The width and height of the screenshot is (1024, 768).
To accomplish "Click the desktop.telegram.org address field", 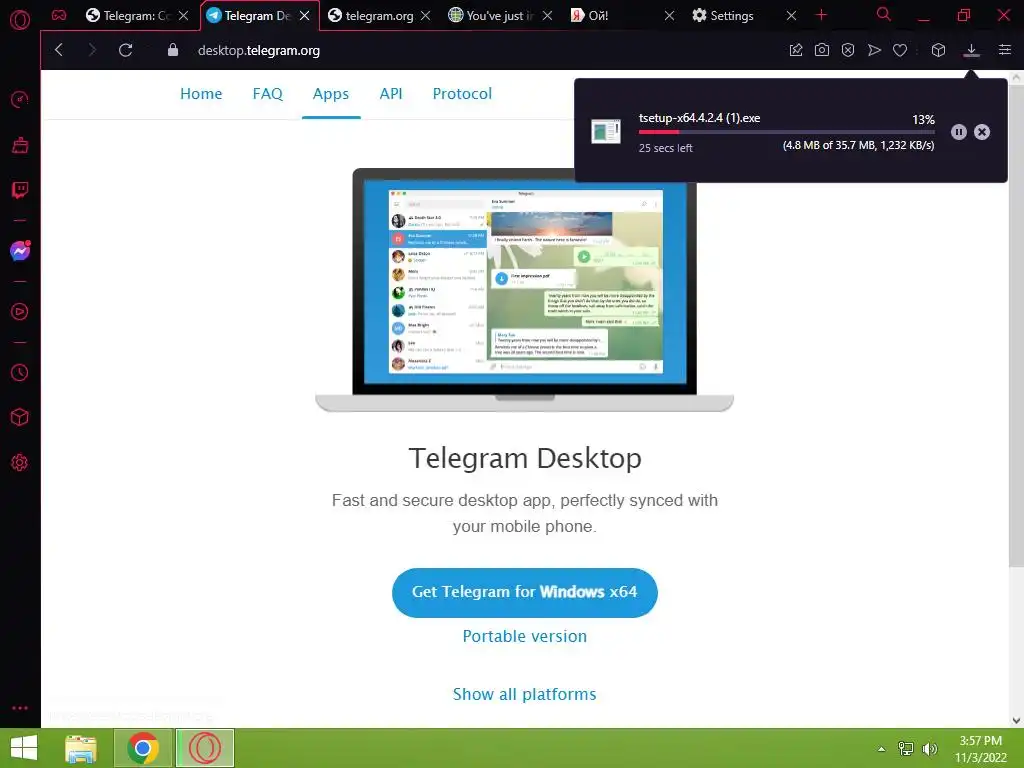I will coord(259,50).
